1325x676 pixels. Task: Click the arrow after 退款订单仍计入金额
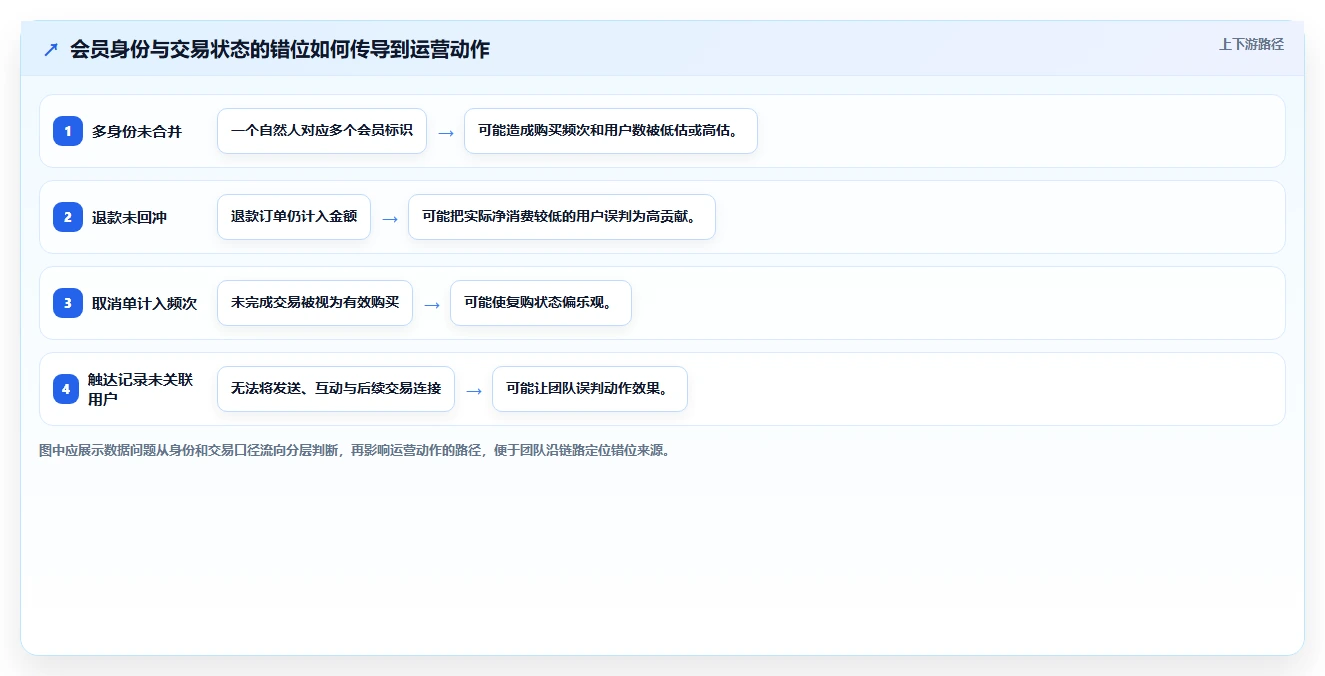coord(390,218)
